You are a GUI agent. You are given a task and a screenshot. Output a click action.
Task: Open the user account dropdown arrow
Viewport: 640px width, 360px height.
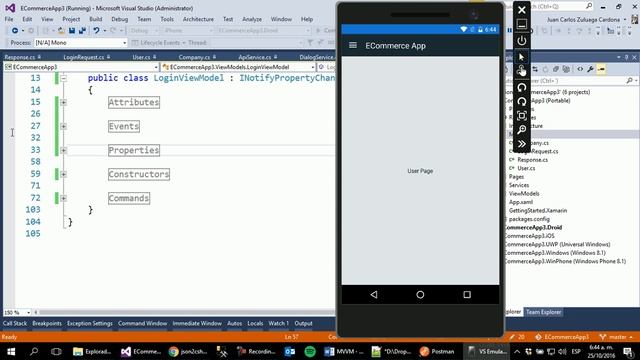625,20
